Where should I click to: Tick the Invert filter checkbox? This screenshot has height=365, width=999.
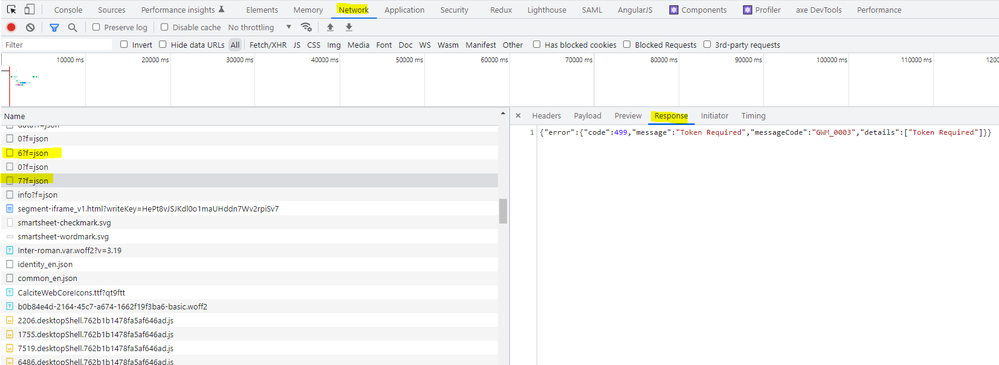click(124, 45)
